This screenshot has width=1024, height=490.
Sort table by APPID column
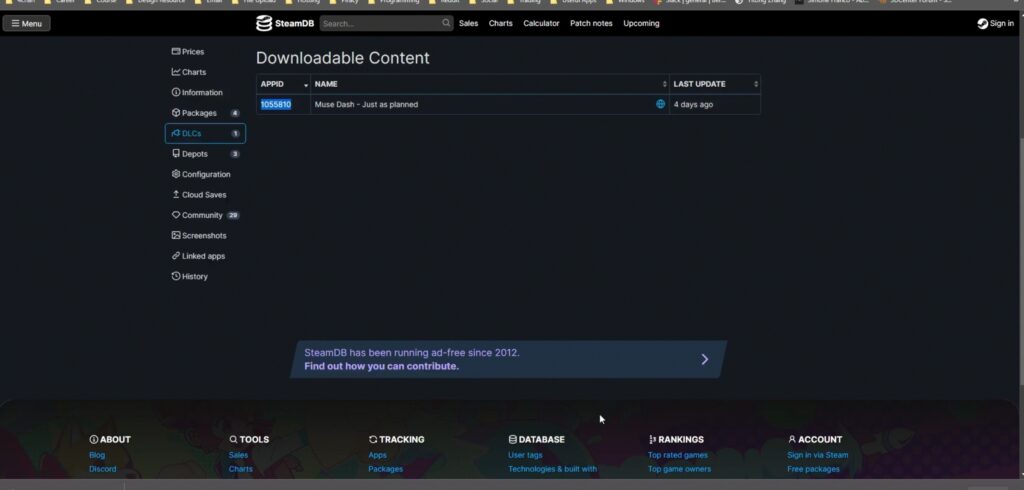pyautogui.click(x=283, y=84)
